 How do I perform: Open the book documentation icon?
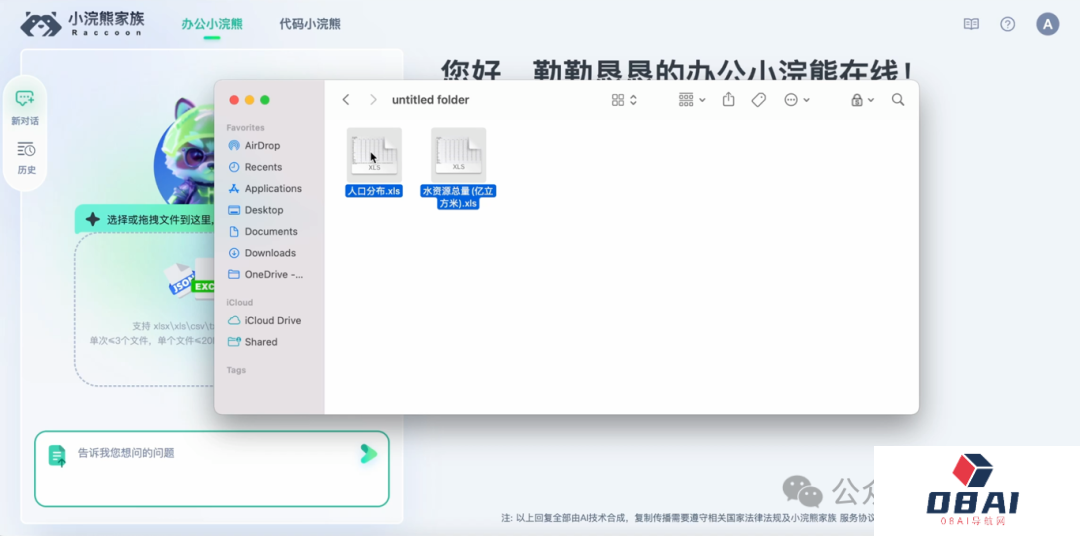(x=971, y=24)
